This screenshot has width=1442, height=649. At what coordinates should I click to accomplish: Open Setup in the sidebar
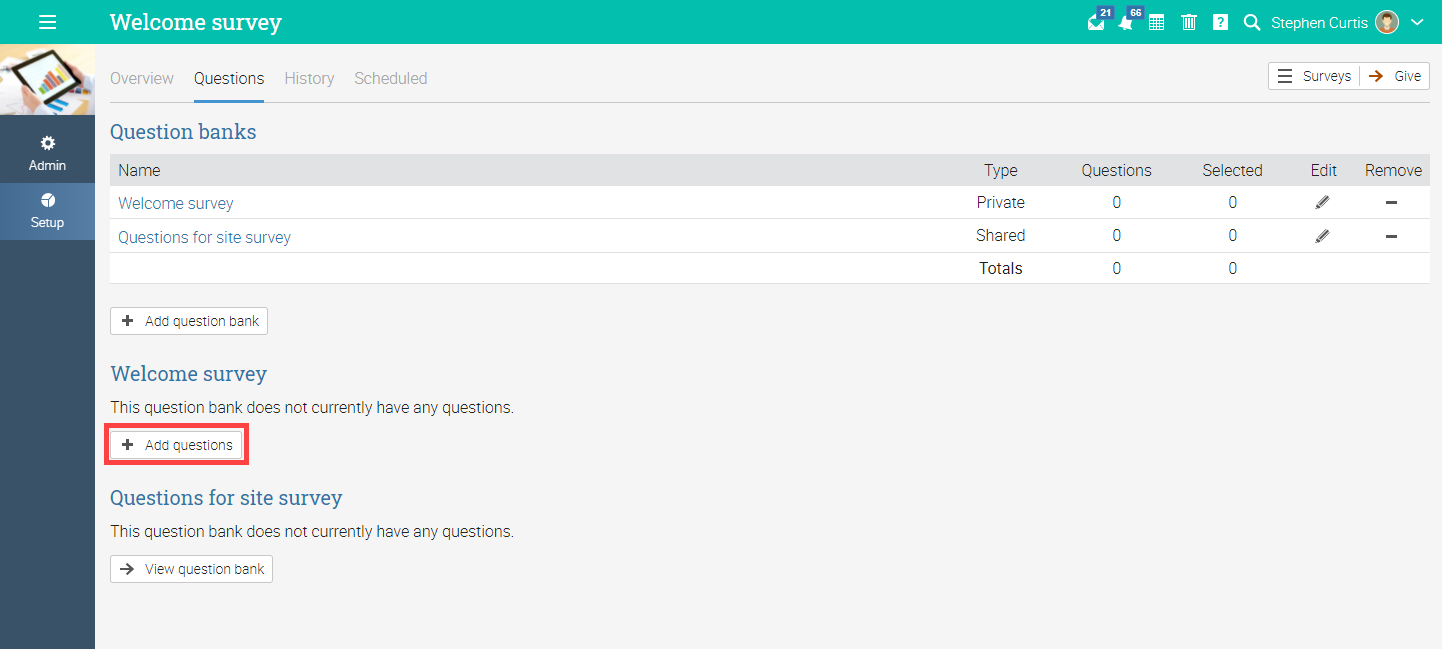point(47,211)
